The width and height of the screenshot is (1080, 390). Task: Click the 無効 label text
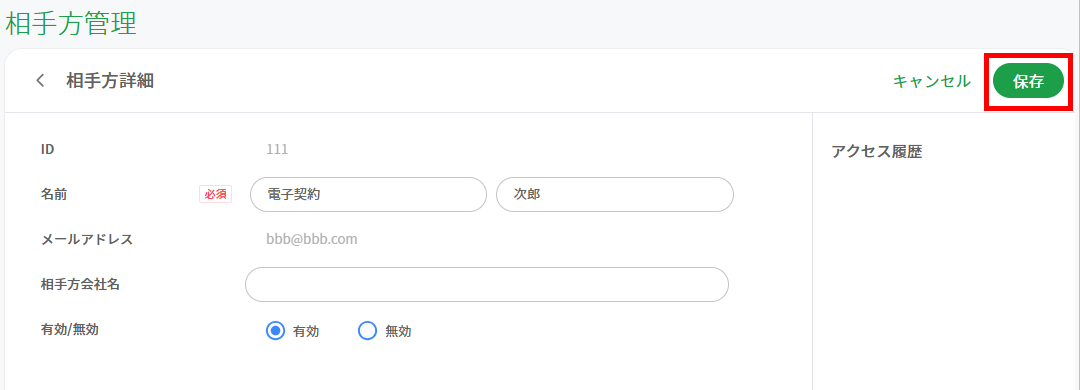[x=398, y=331]
